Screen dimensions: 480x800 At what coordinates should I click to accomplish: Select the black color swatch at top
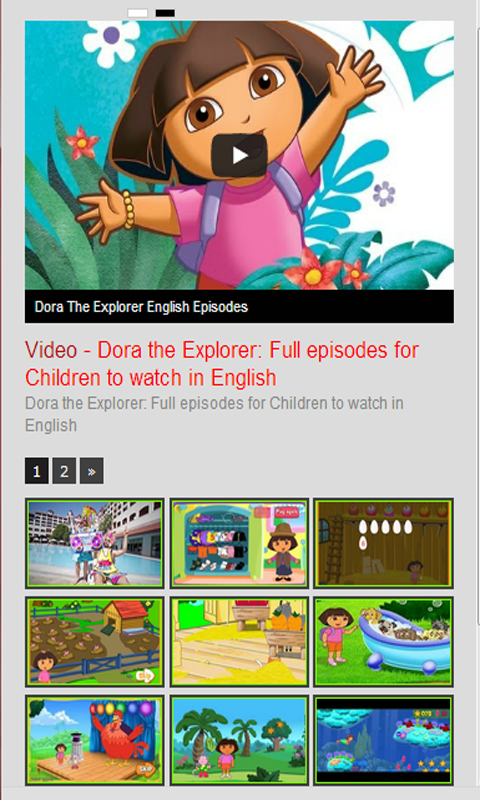(165, 13)
